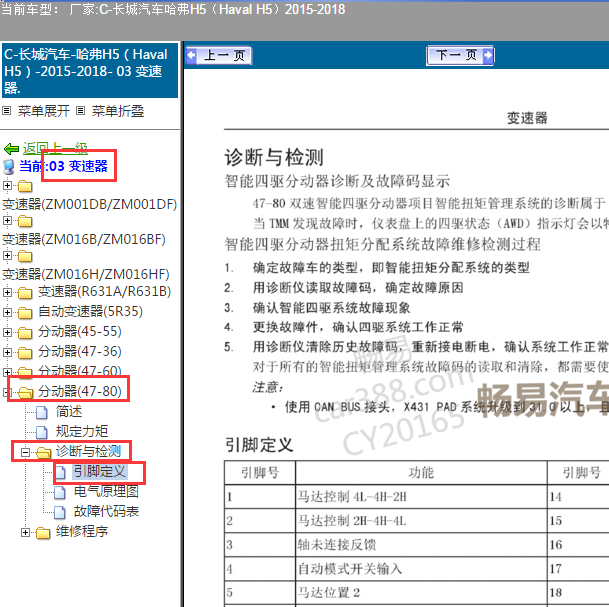This screenshot has width=609, height=607.
Task: Click folder icon of 分动器(47-36)
Action: pos(25,353)
